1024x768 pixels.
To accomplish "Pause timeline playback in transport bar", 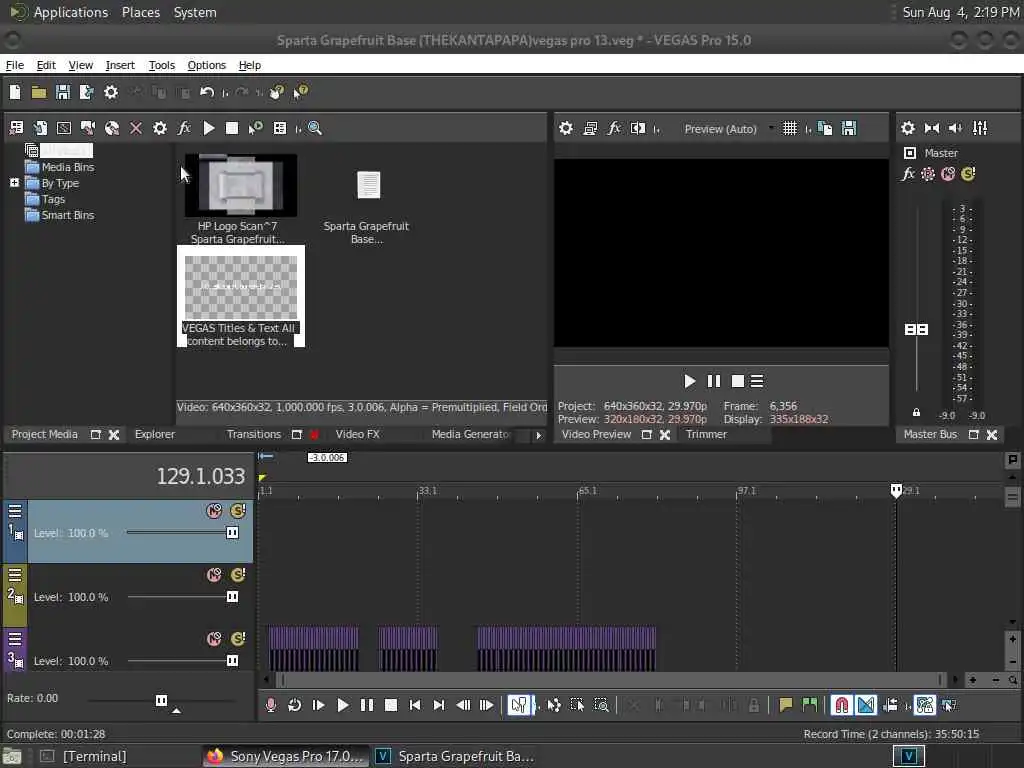I will (367, 705).
